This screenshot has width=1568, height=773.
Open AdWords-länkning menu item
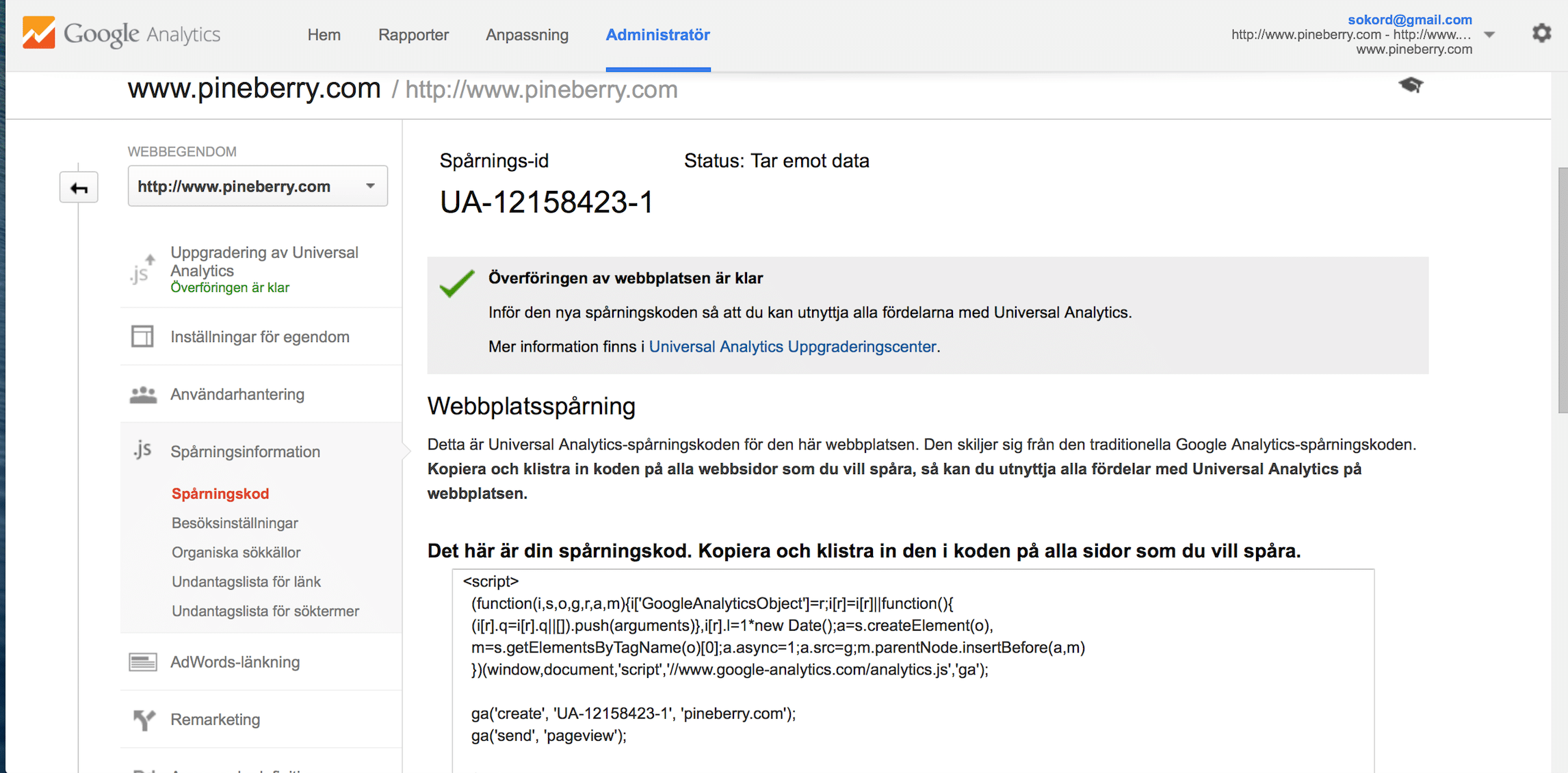point(235,662)
